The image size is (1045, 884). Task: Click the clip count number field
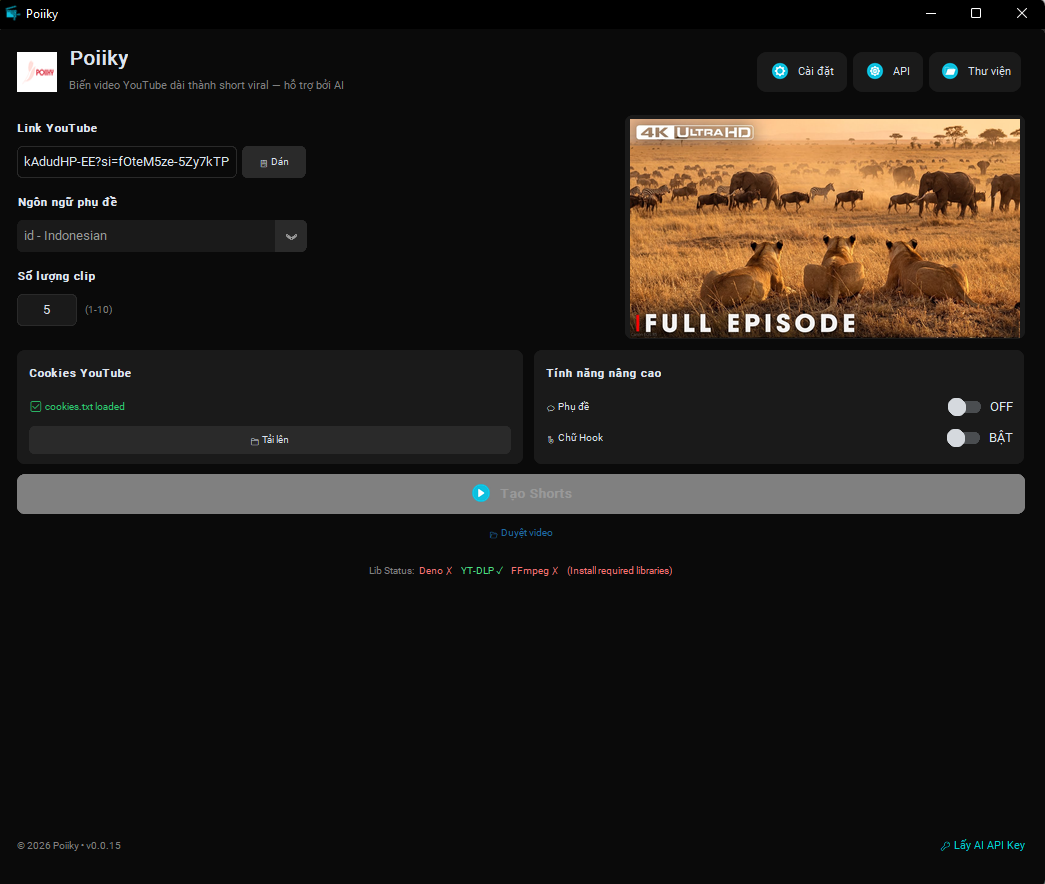[x=46, y=310]
